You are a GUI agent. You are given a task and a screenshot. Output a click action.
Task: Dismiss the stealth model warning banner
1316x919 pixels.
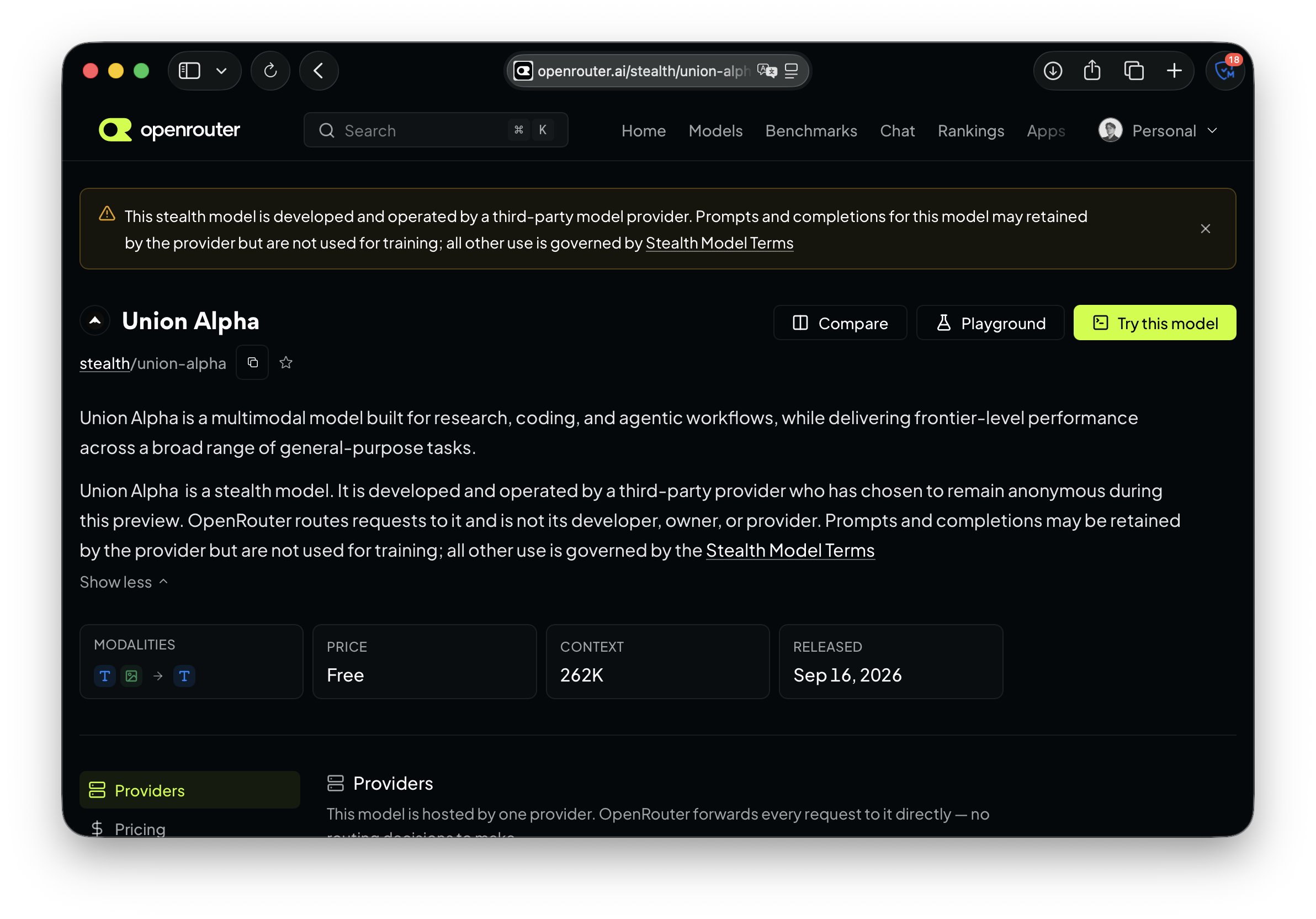[x=1206, y=229]
